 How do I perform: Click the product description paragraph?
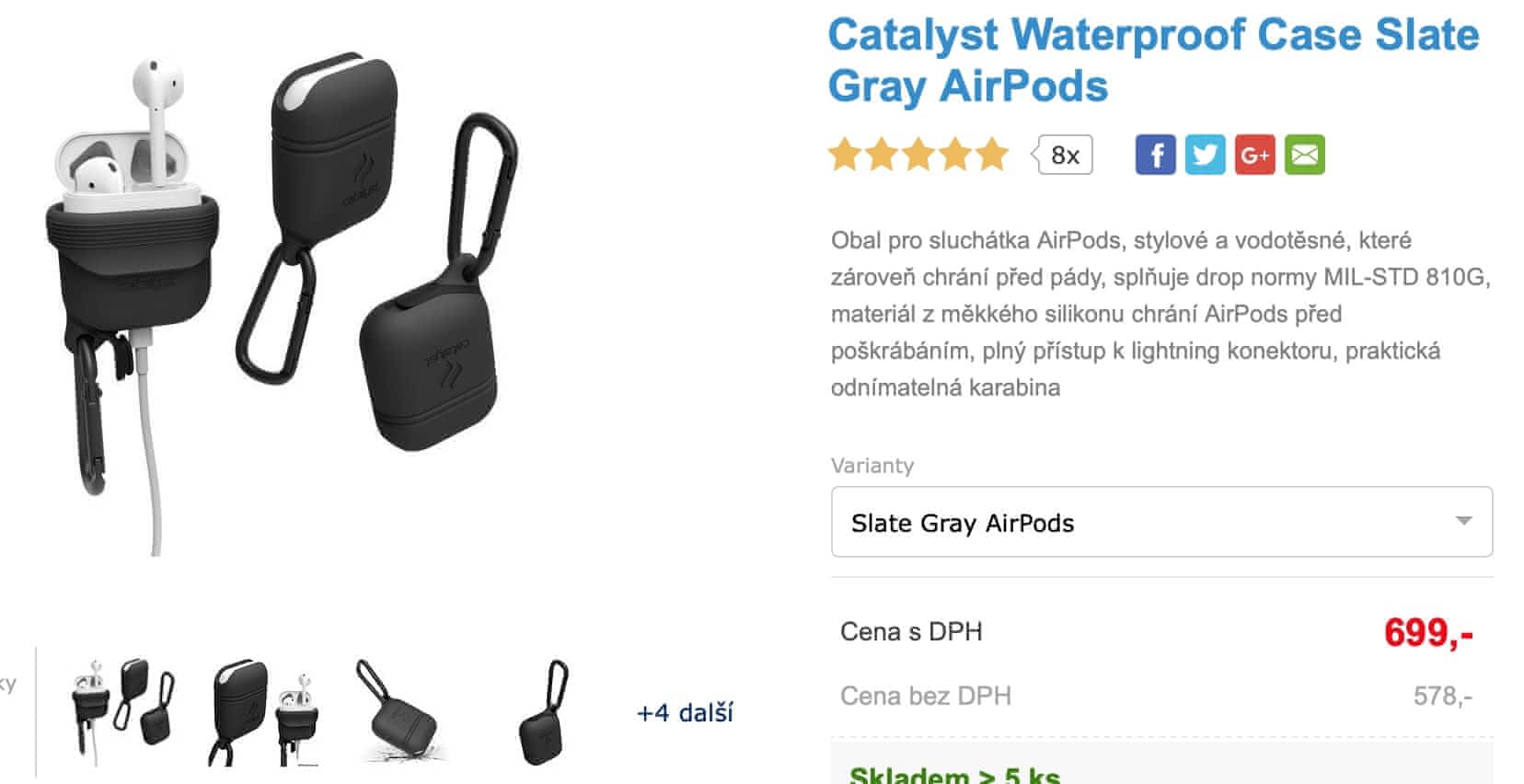coord(1160,314)
